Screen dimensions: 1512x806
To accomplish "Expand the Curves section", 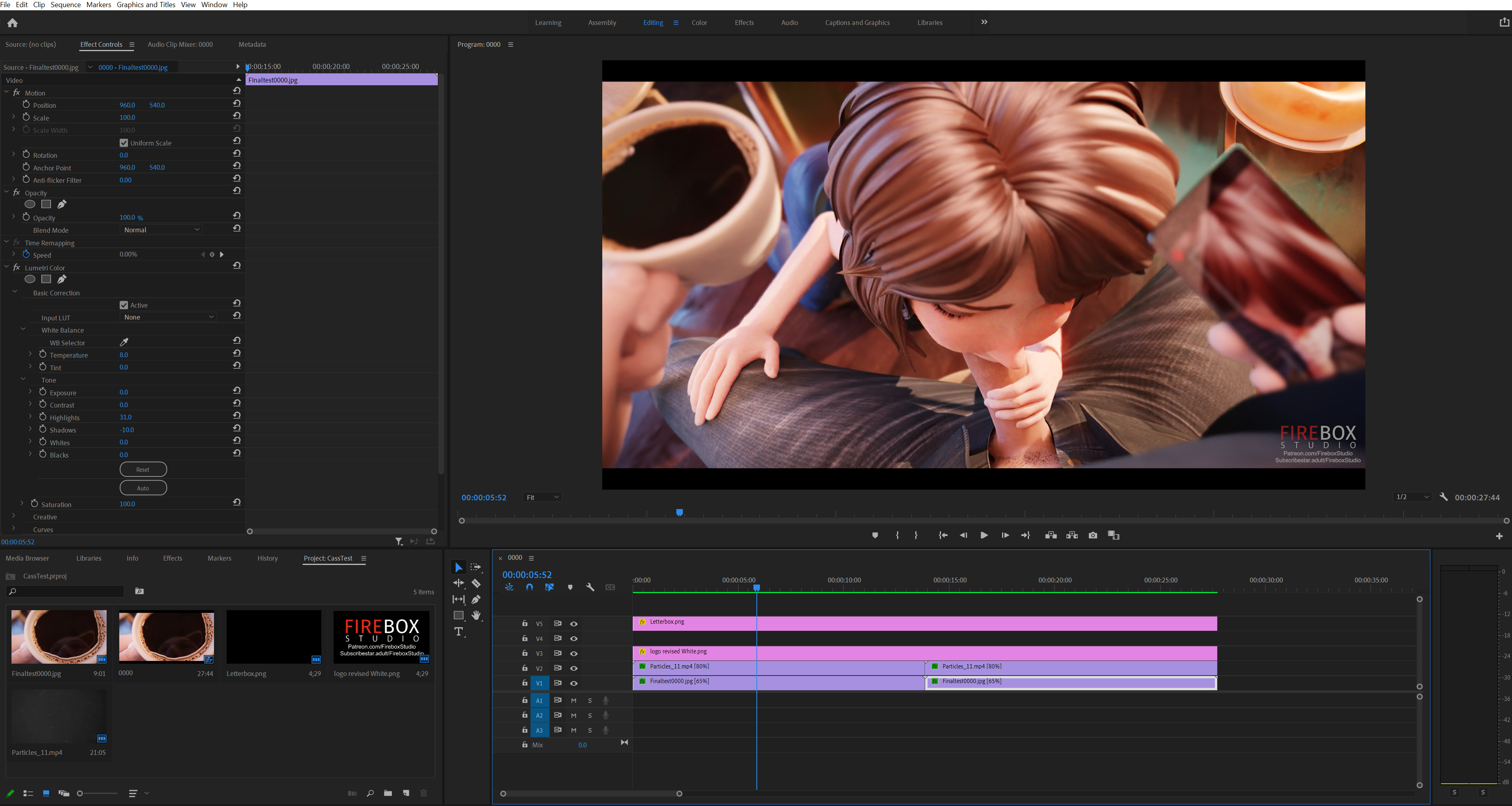I will 13,529.
